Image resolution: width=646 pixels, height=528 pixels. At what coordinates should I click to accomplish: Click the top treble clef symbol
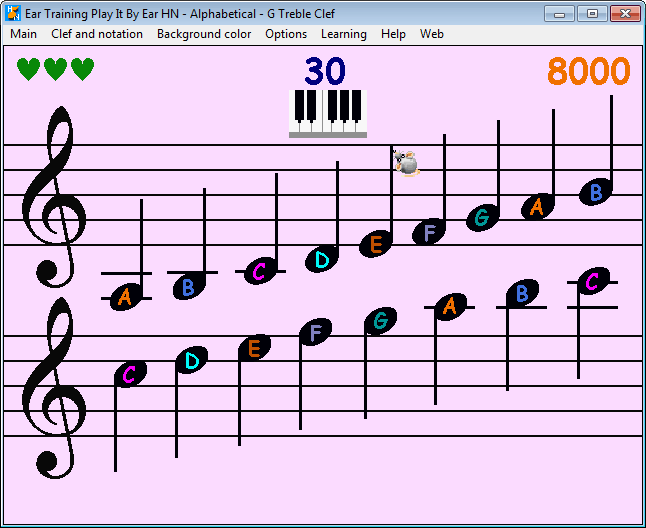click(x=54, y=195)
